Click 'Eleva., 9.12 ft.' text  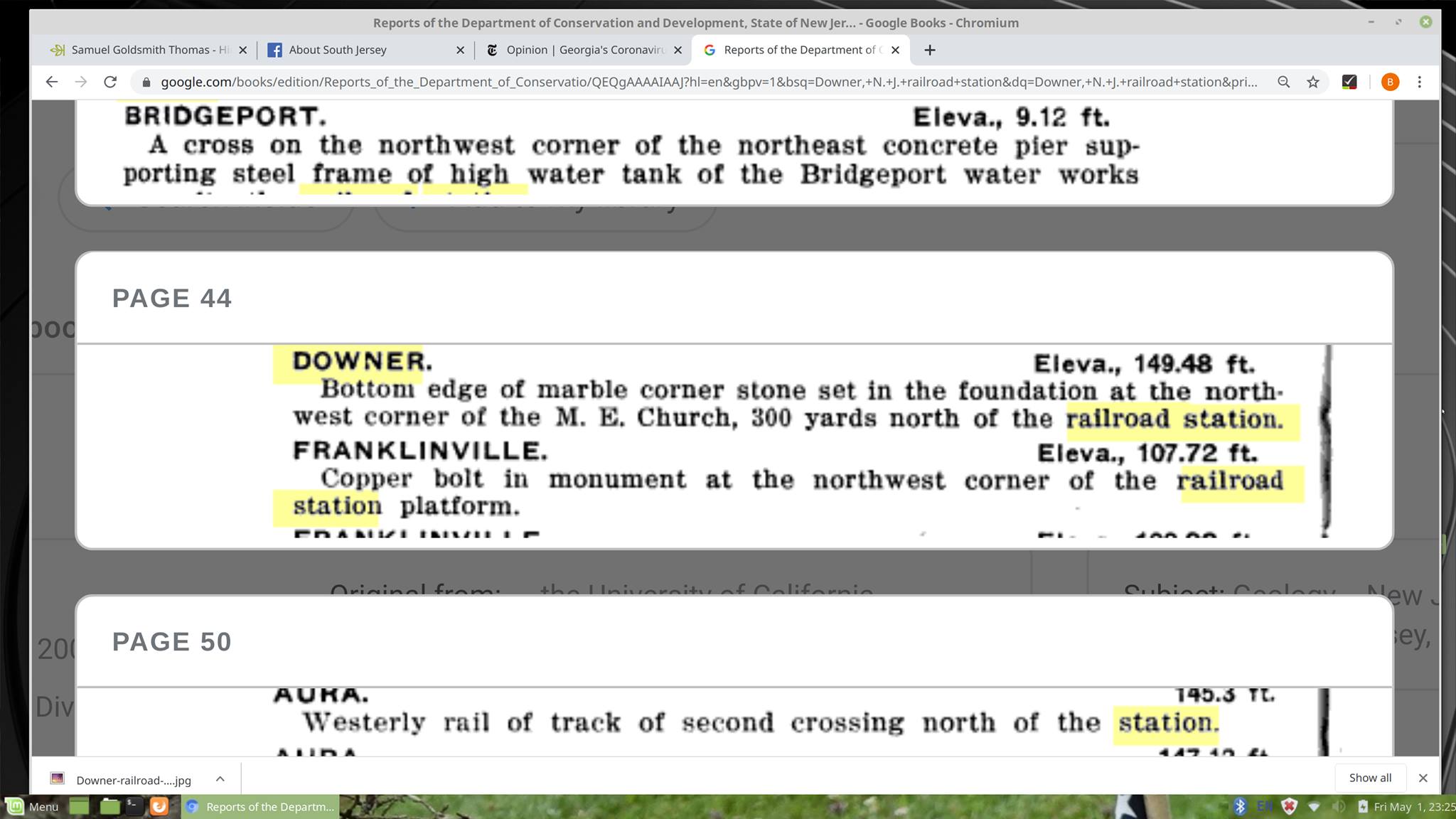point(1011,117)
